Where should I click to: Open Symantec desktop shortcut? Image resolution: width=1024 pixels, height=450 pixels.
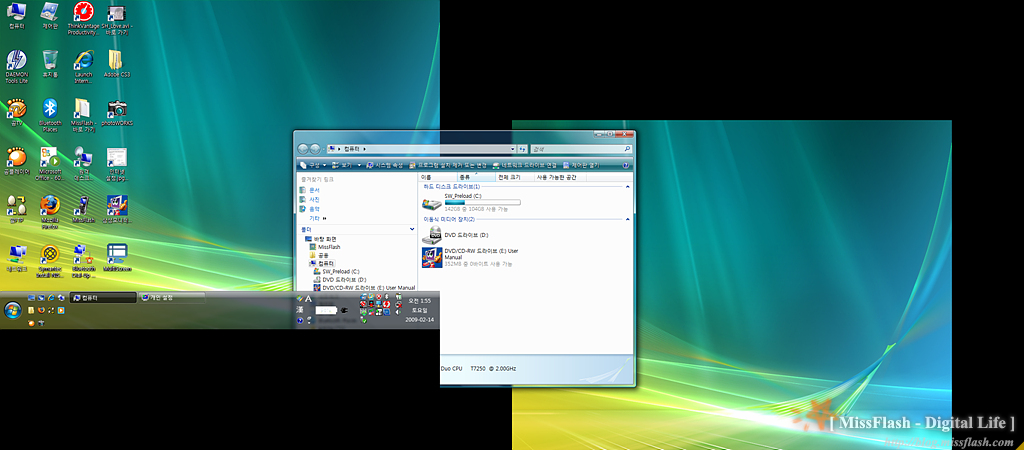tap(50, 261)
